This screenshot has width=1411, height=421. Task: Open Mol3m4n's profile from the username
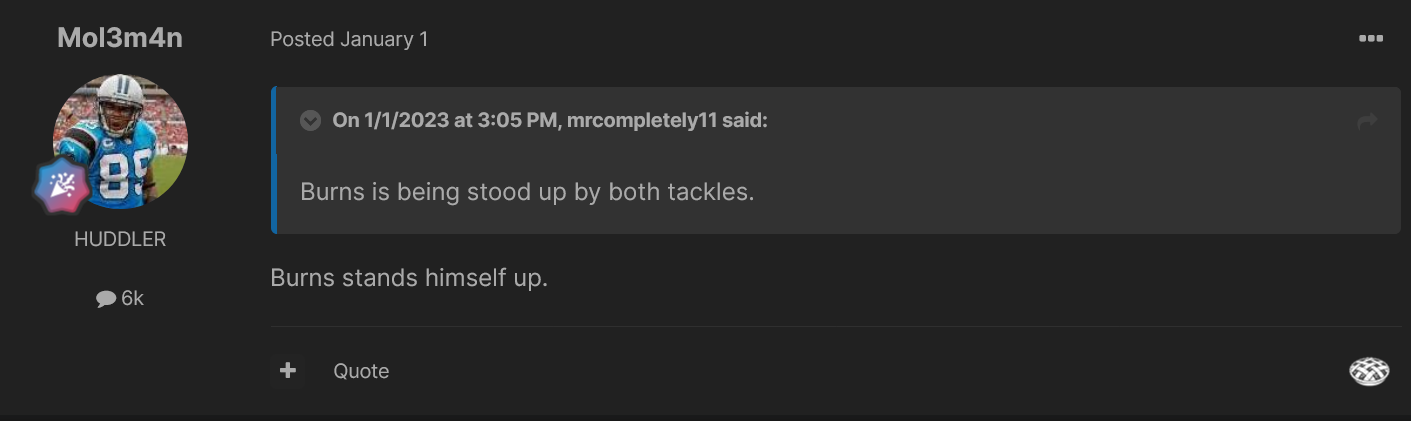[x=120, y=38]
